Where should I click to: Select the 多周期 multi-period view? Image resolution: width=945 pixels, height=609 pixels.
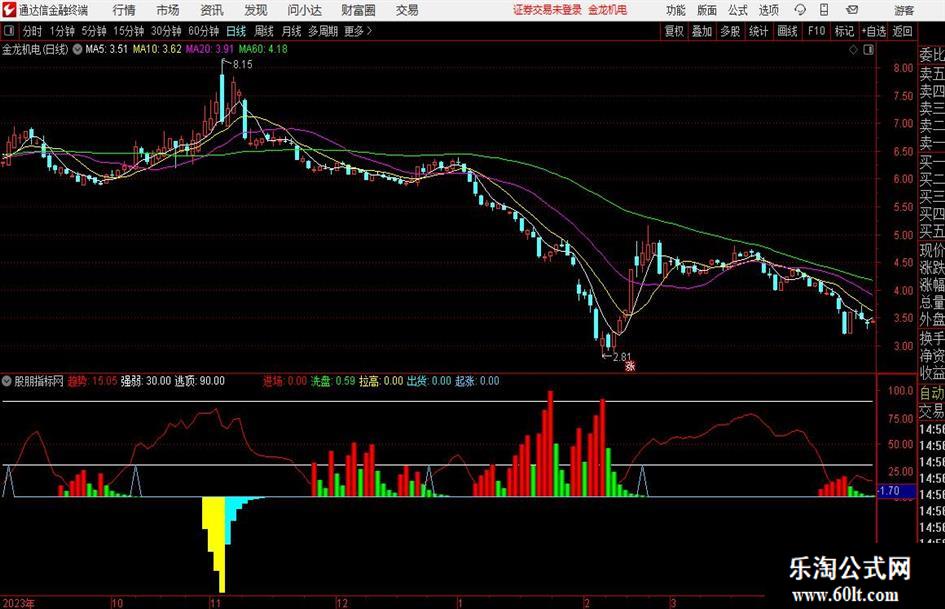point(323,31)
